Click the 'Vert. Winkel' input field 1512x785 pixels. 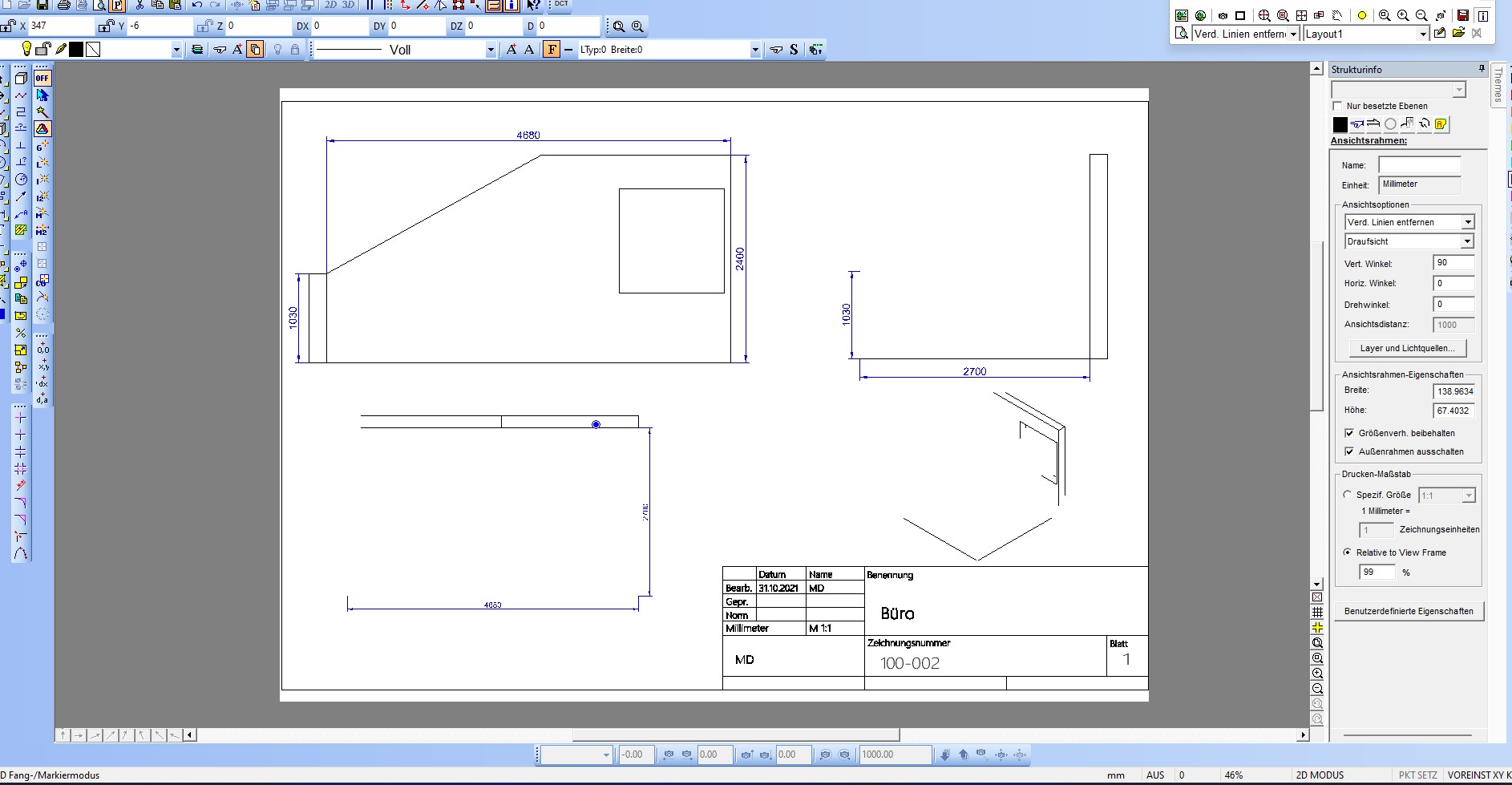pos(1453,263)
